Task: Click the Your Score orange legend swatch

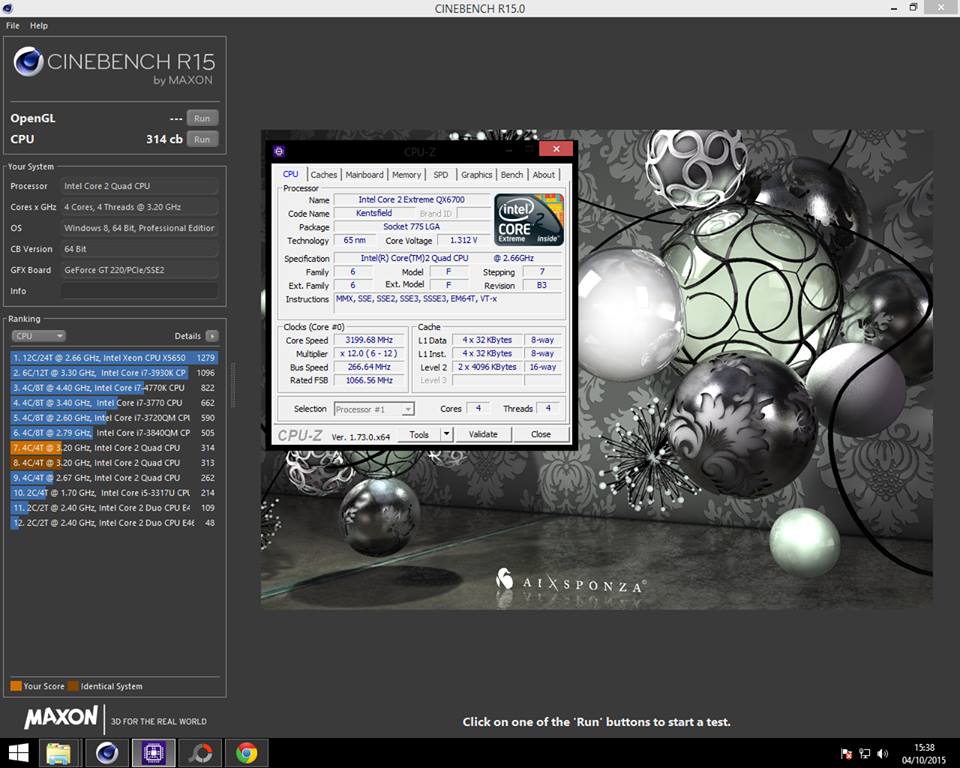Action: [x=16, y=686]
